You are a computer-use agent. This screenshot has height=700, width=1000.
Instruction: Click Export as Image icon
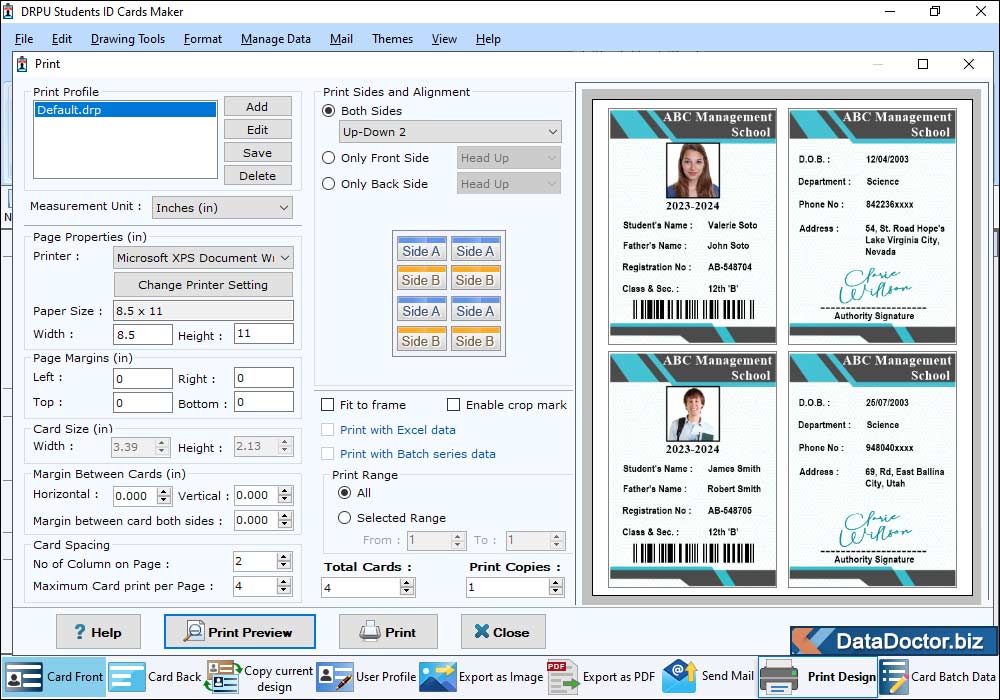click(438, 676)
